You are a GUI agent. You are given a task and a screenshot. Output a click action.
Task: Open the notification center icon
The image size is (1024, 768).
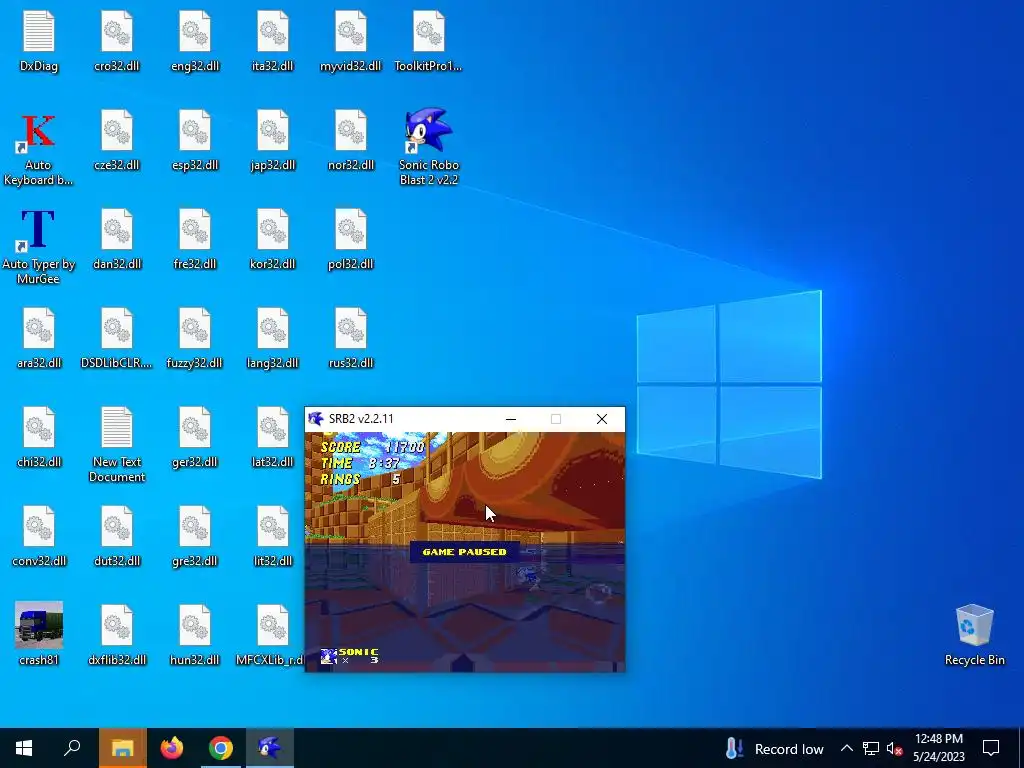[x=991, y=748]
